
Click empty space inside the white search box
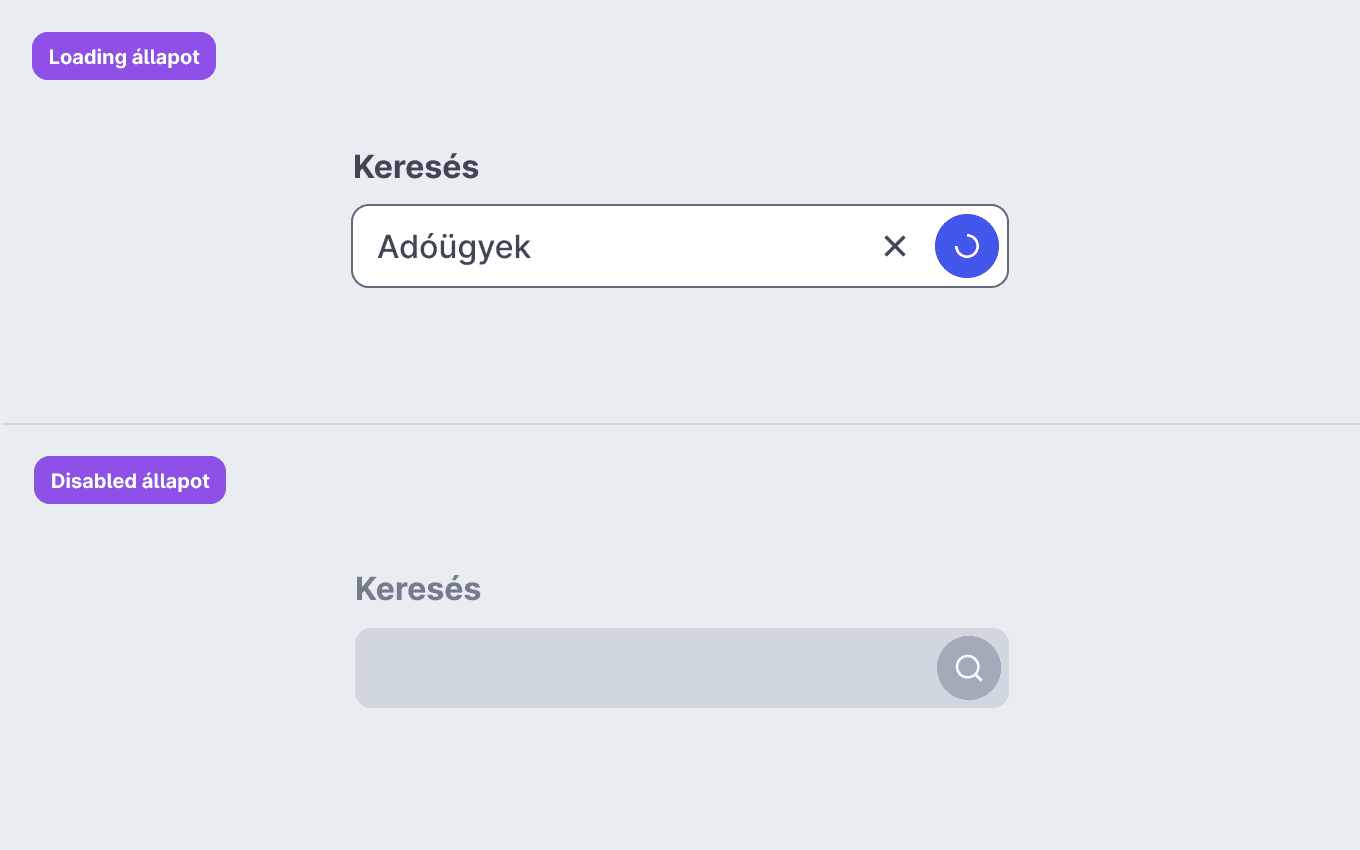[x=700, y=246]
